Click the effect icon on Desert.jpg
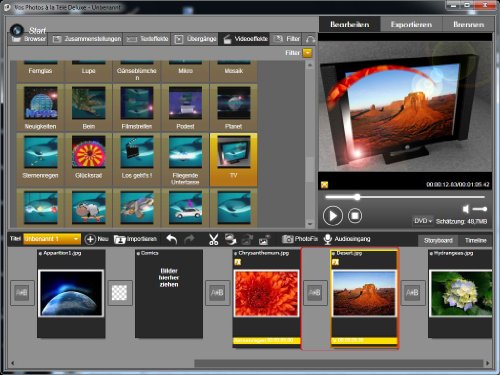 coord(335,262)
